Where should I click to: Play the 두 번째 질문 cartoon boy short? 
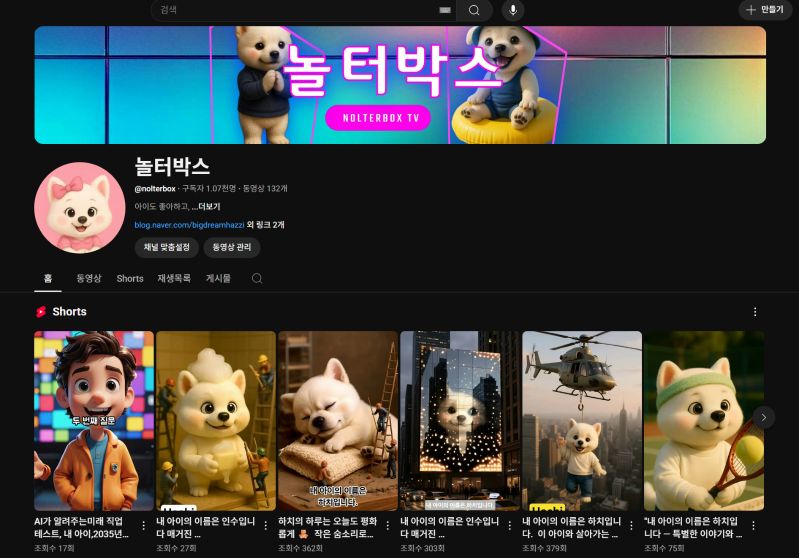(x=94, y=421)
